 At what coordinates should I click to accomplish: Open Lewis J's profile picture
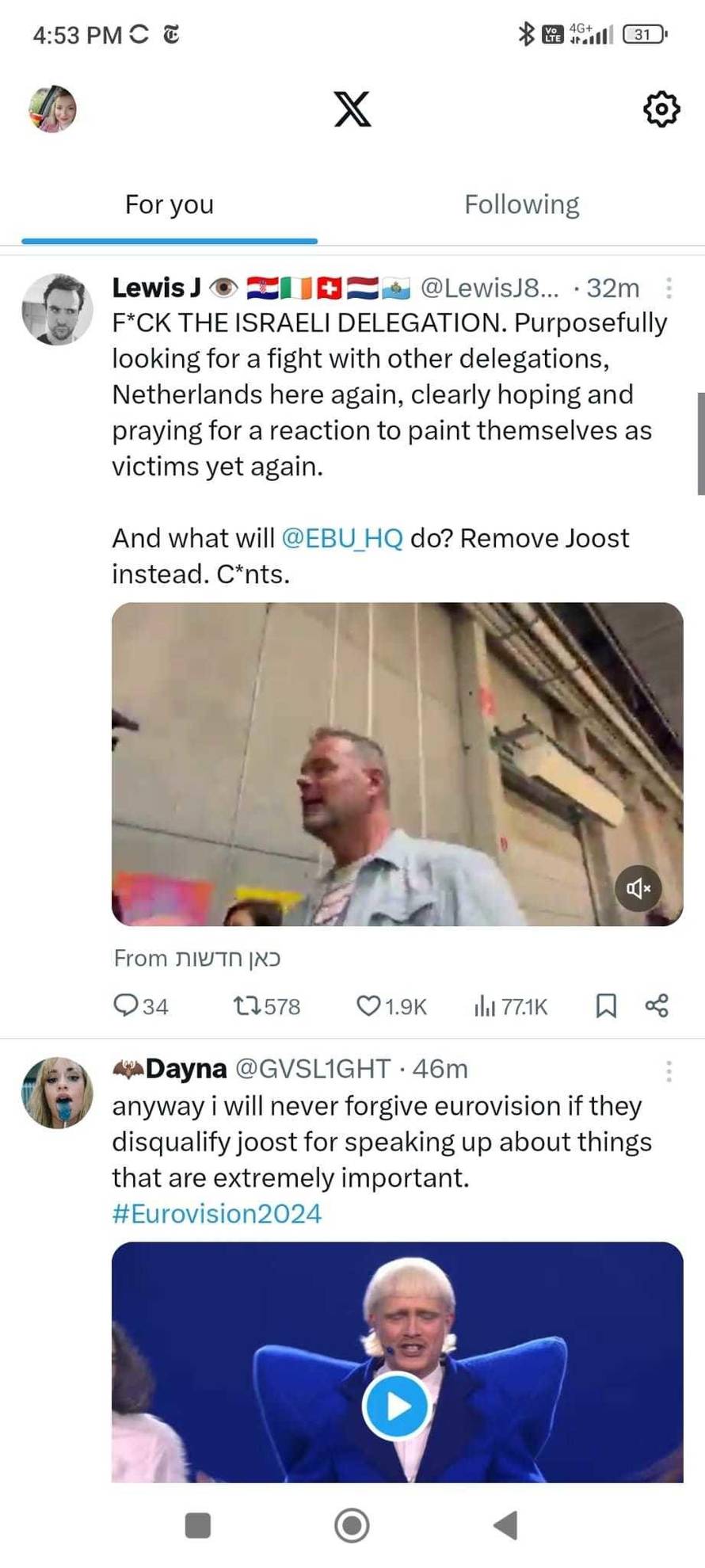pos(57,310)
